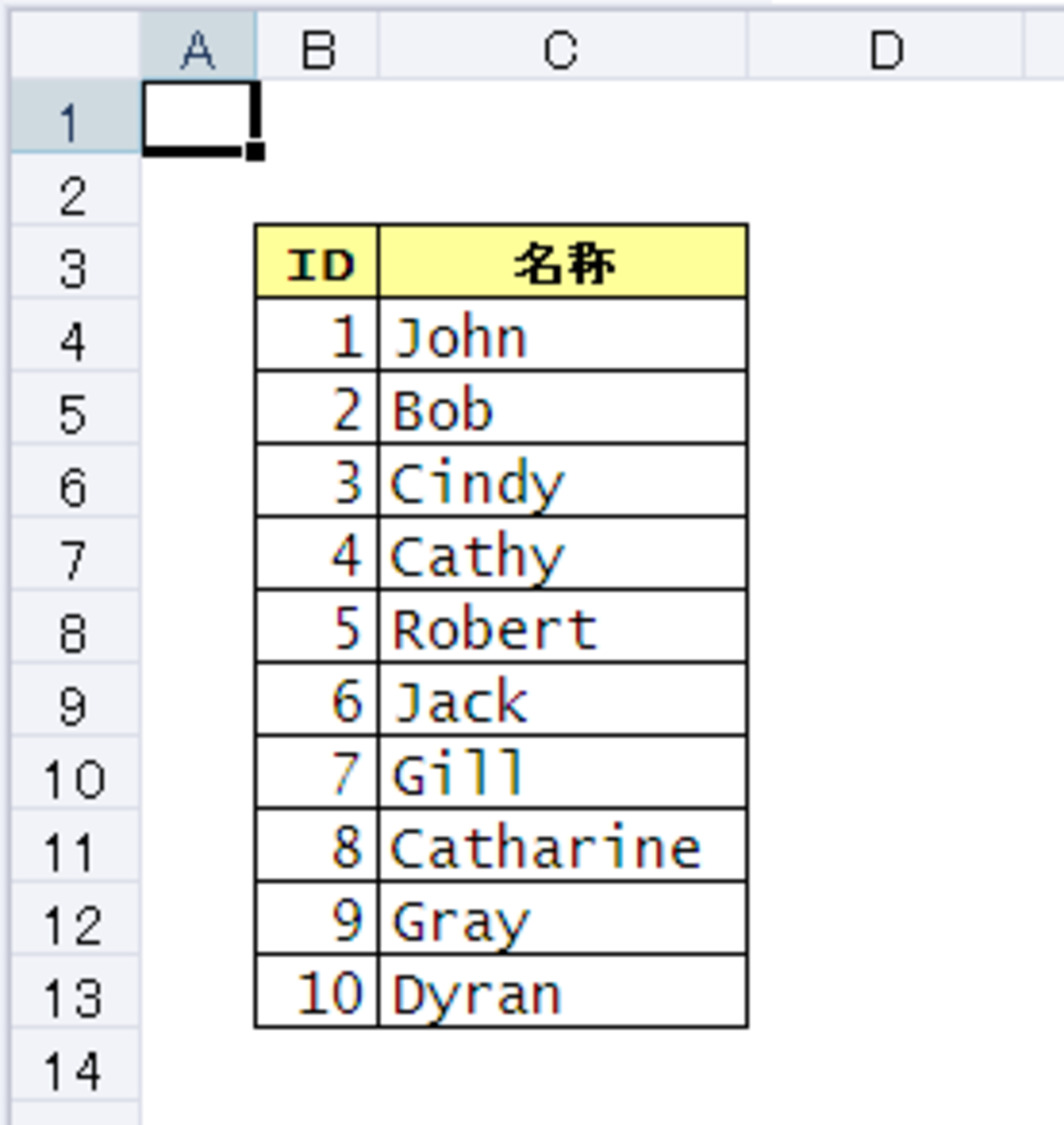Click row 8 header
The height and width of the screenshot is (1125, 1064).
click(x=74, y=632)
